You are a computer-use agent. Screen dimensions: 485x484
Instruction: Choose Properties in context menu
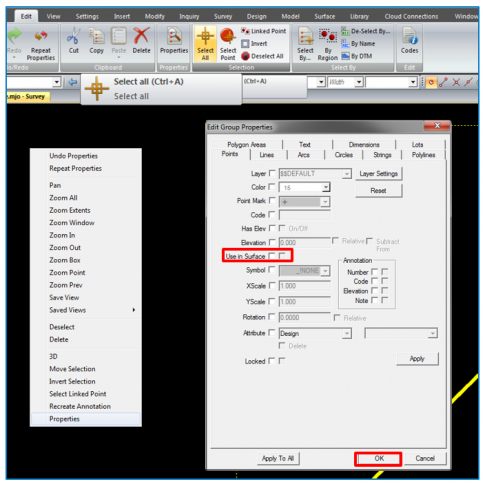tap(86, 419)
